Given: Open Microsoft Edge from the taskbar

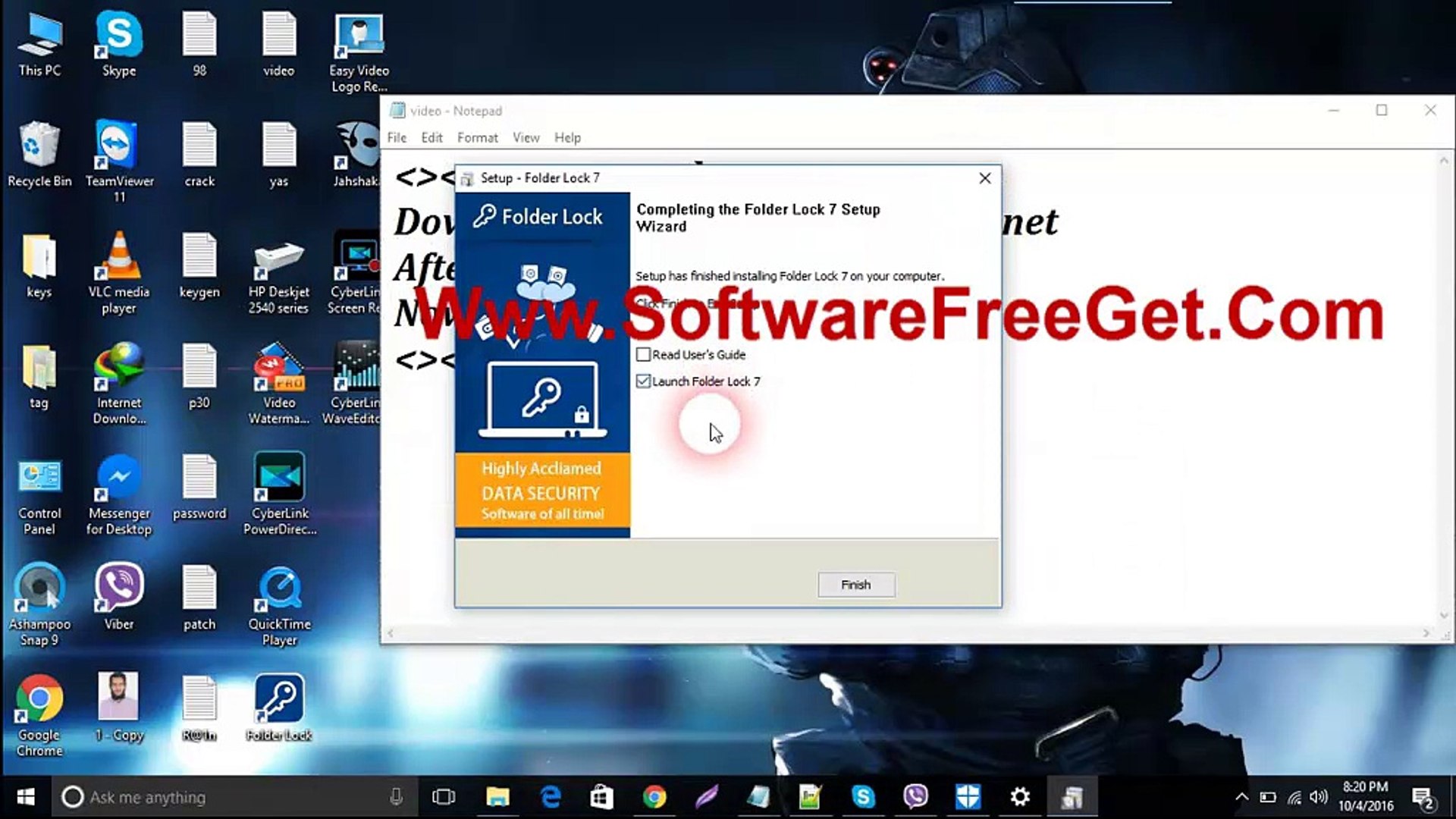Looking at the screenshot, I should click(x=551, y=797).
